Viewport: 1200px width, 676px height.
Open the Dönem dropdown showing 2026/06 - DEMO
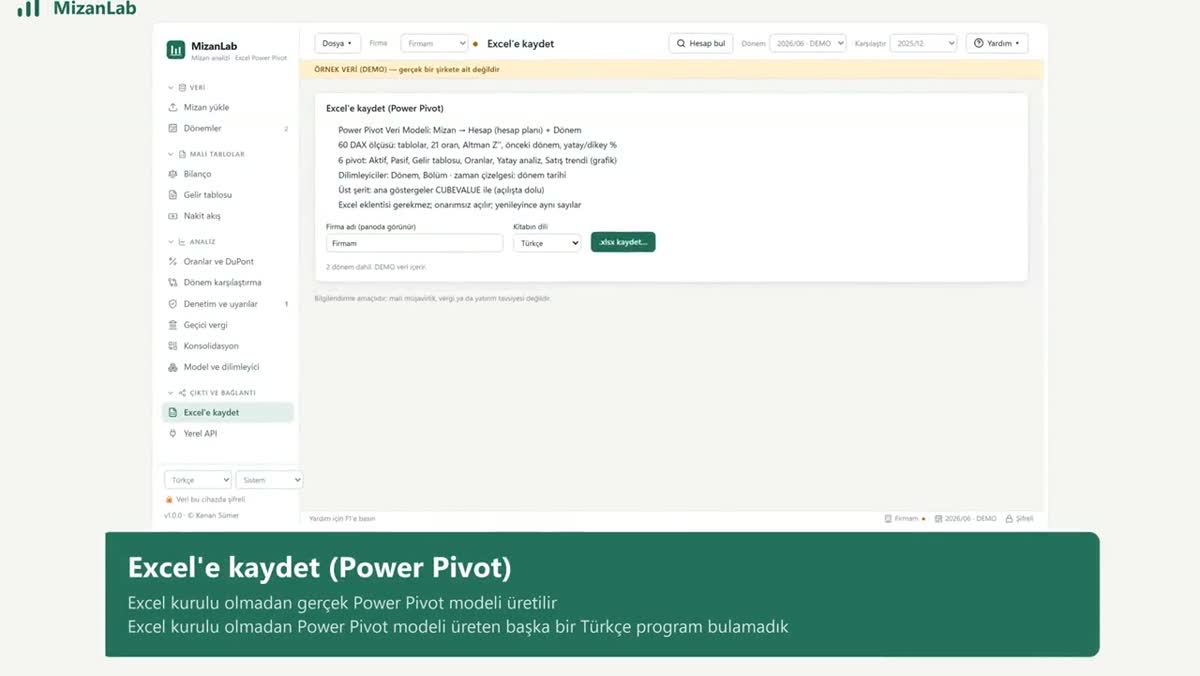pyautogui.click(x=808, y=44)
